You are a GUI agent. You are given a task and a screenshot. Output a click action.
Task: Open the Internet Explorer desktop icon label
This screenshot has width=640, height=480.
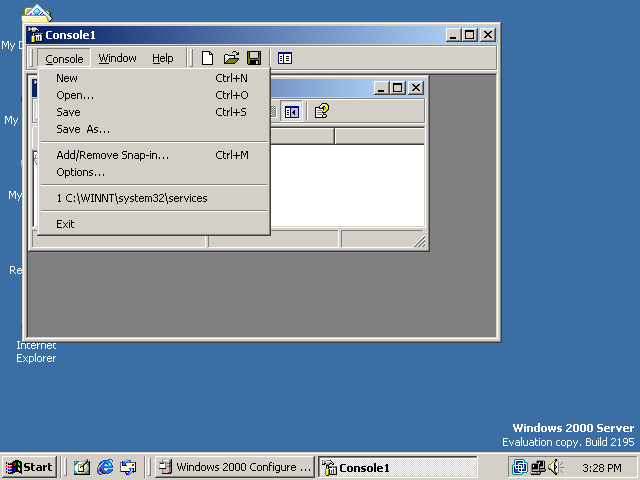point(36,352)
